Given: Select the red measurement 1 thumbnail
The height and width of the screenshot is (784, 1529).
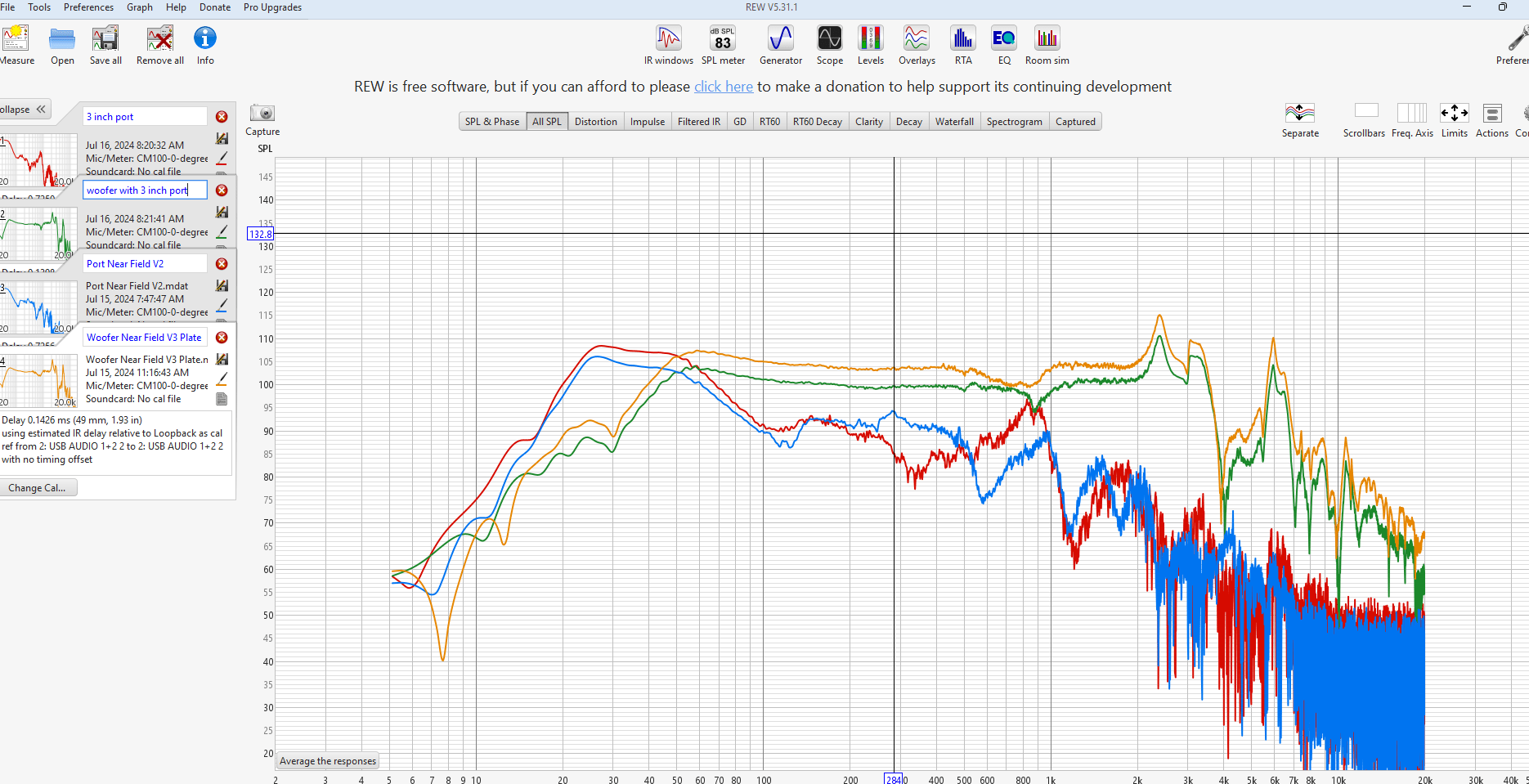Looking at the screenshot, I should (38, 161).
